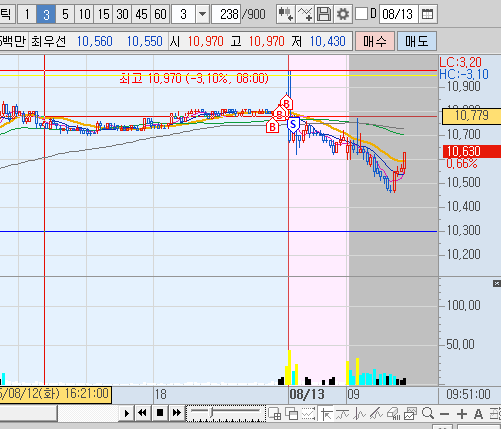Click the save chart floppy disk icon
The width and height of the screenshot is (501, 429).
(324, 14)
